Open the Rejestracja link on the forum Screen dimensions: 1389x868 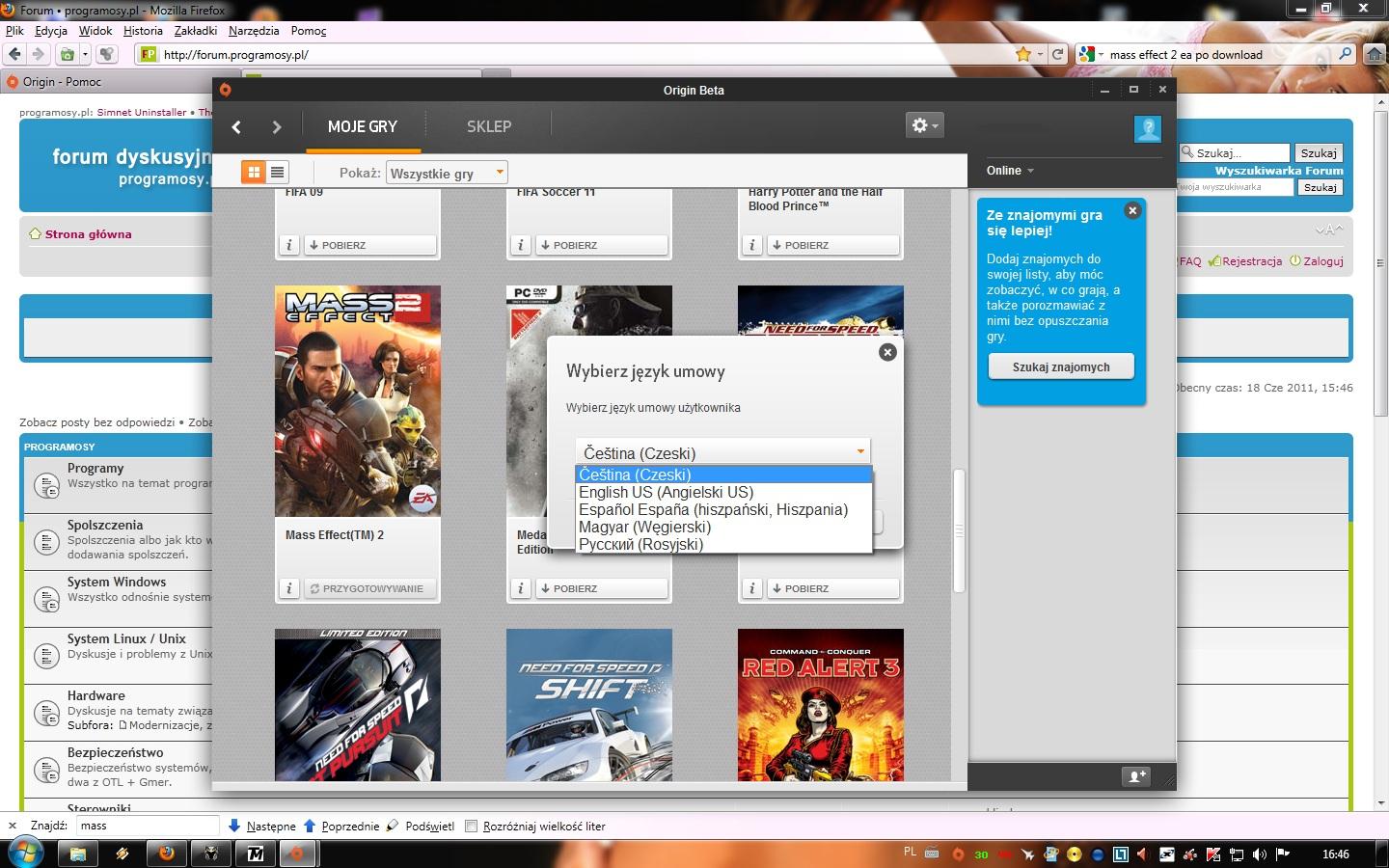tap(1252, 261)
